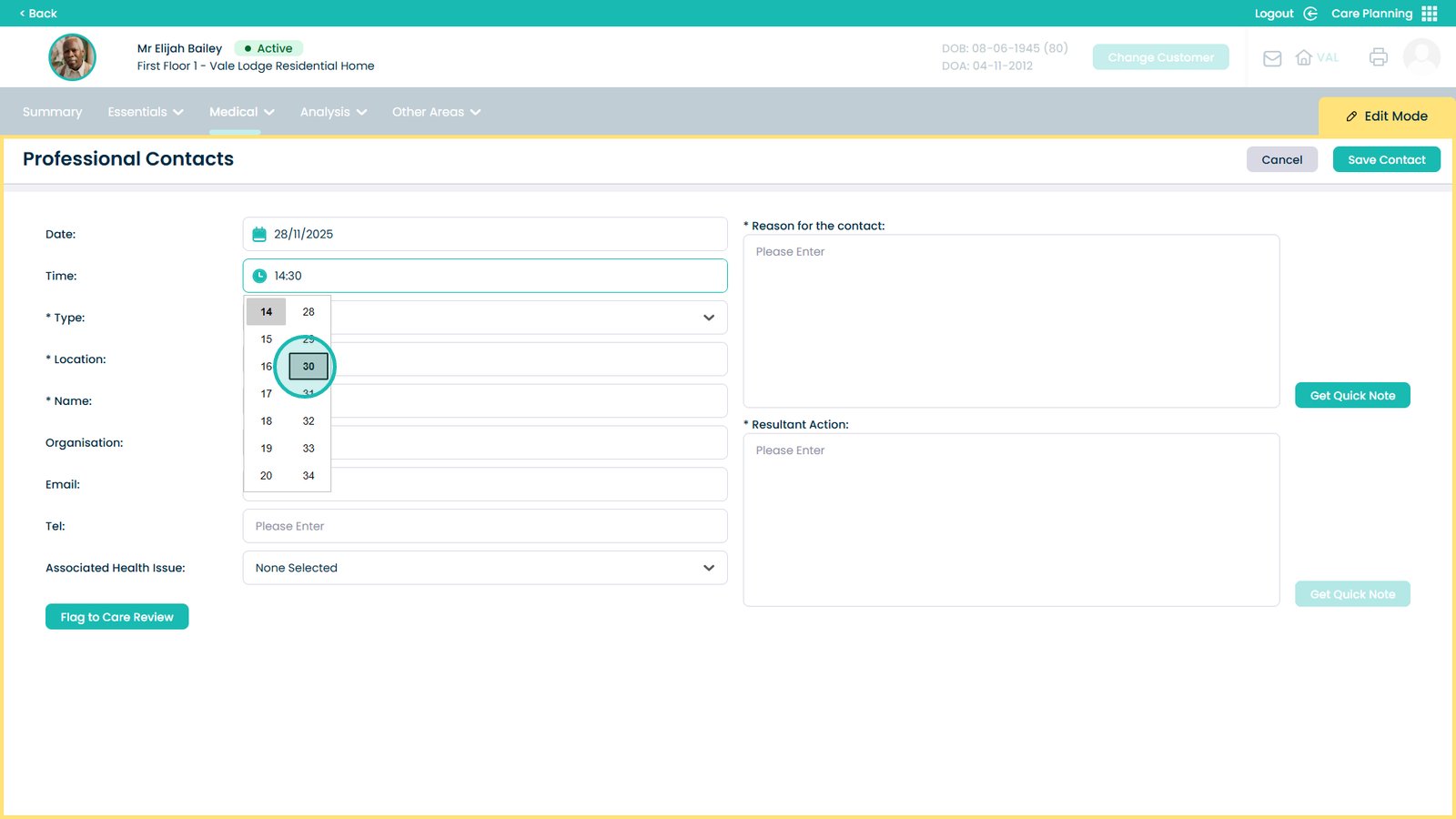
Task: Expand the Essentials menu
Action: tap(146, 112)
